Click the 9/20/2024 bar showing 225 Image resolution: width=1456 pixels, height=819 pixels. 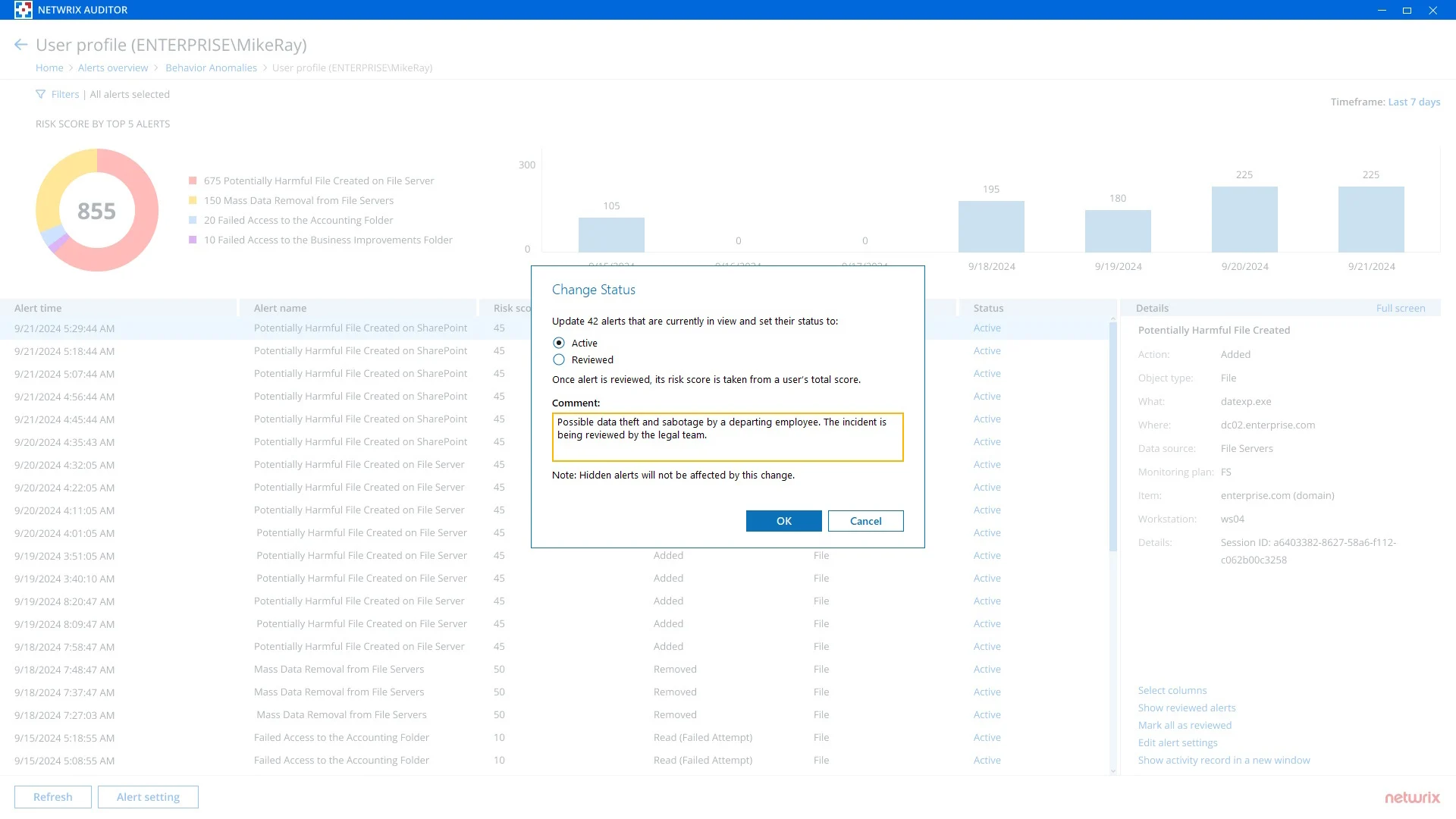(x=1244, y=220)
